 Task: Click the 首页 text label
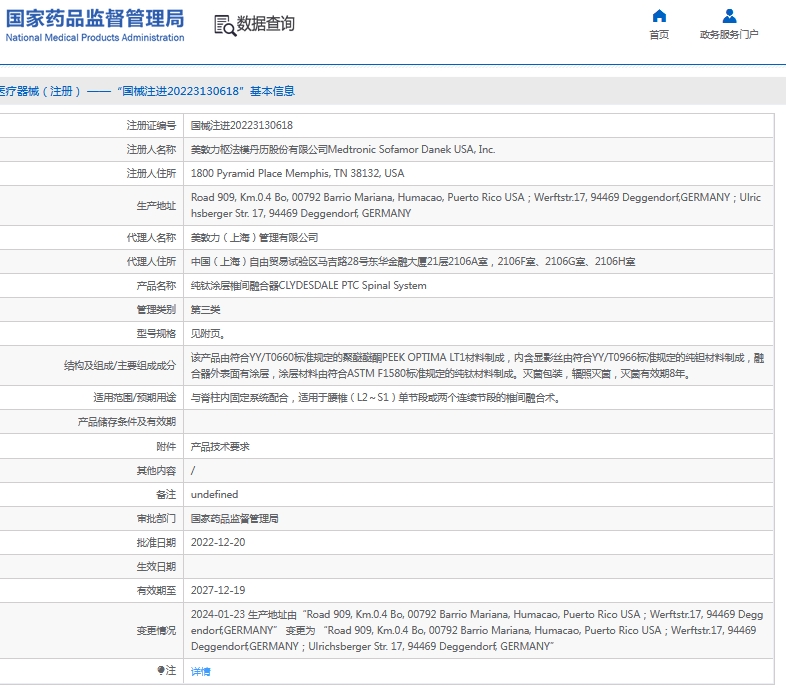coord(659,35)
